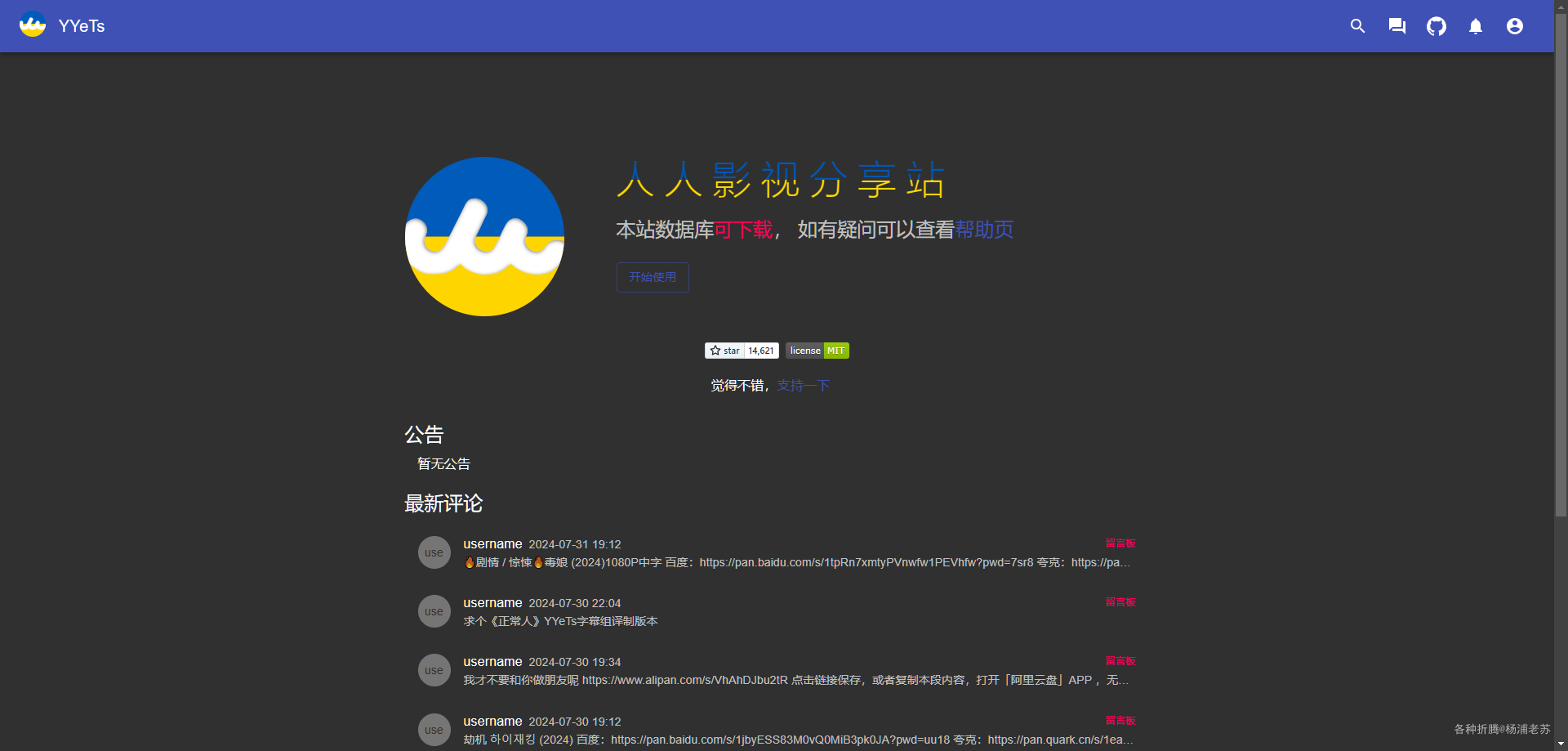The height and width of the screenshot is (751, 1568).
Task: Open 留言板 tag on the 22:04 comment
Action: click(1120, 602)
